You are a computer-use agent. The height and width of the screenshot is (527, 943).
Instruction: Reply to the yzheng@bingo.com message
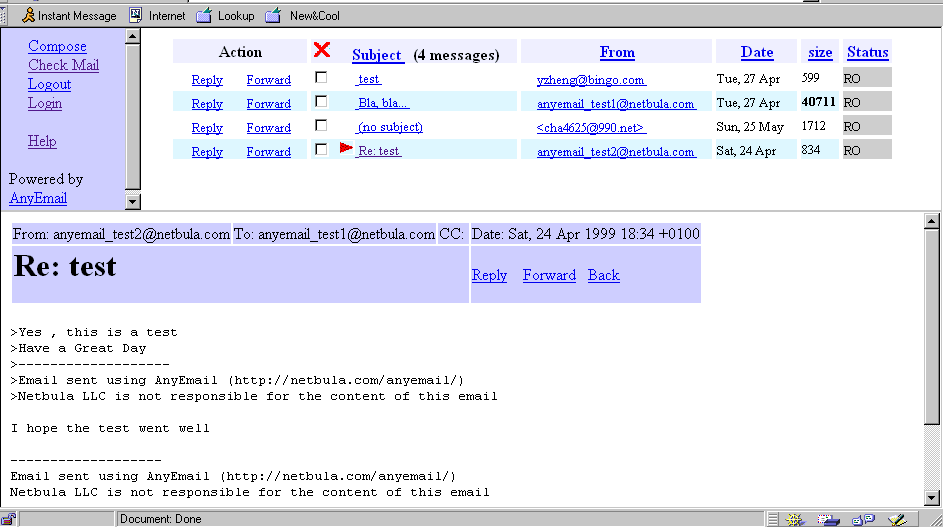[x=207, y=80]
